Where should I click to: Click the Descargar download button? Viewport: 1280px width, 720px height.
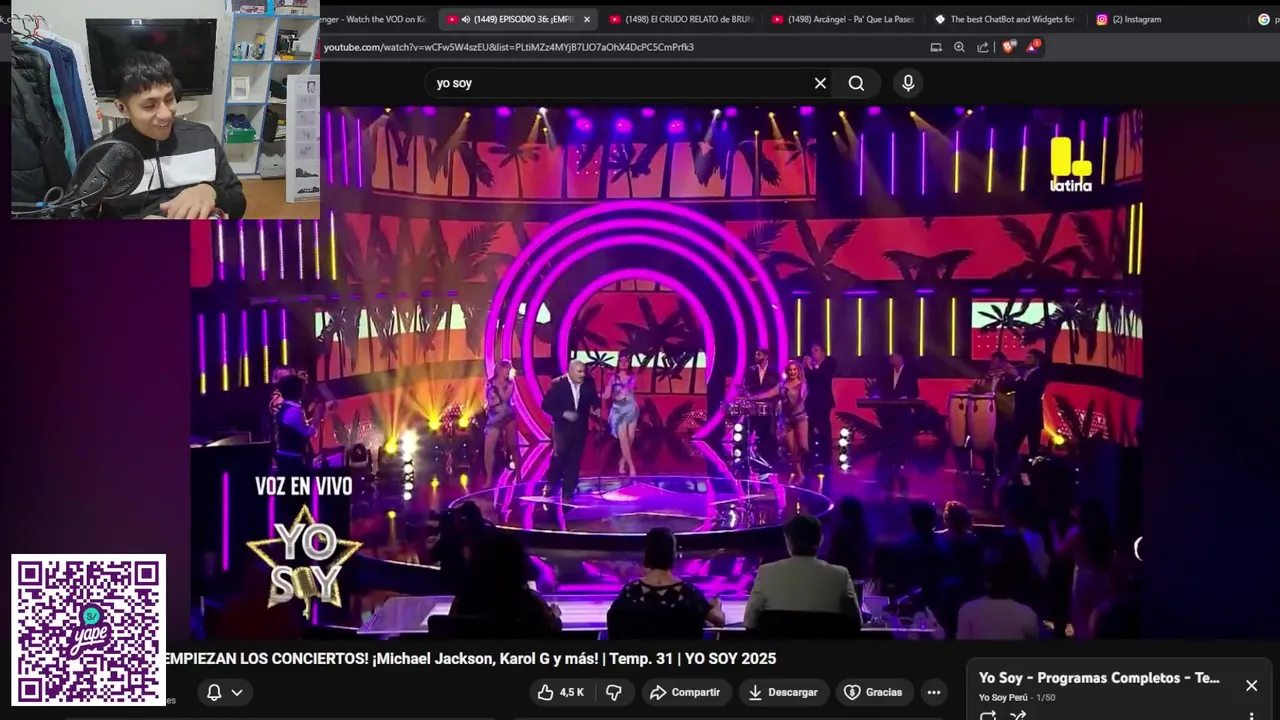pos(783,692)
